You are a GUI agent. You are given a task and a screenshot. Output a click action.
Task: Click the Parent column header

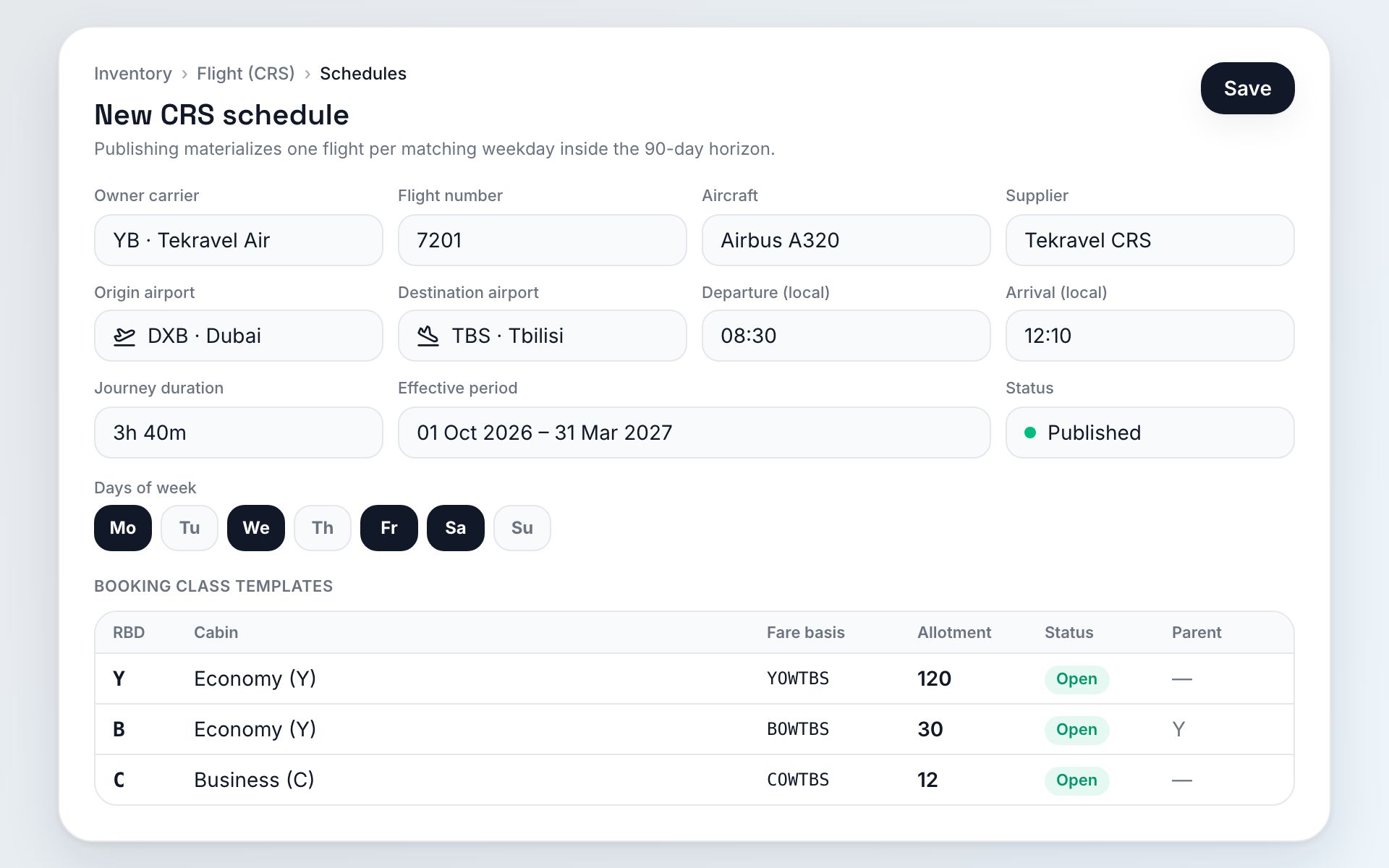click(x=1197, y=632)
